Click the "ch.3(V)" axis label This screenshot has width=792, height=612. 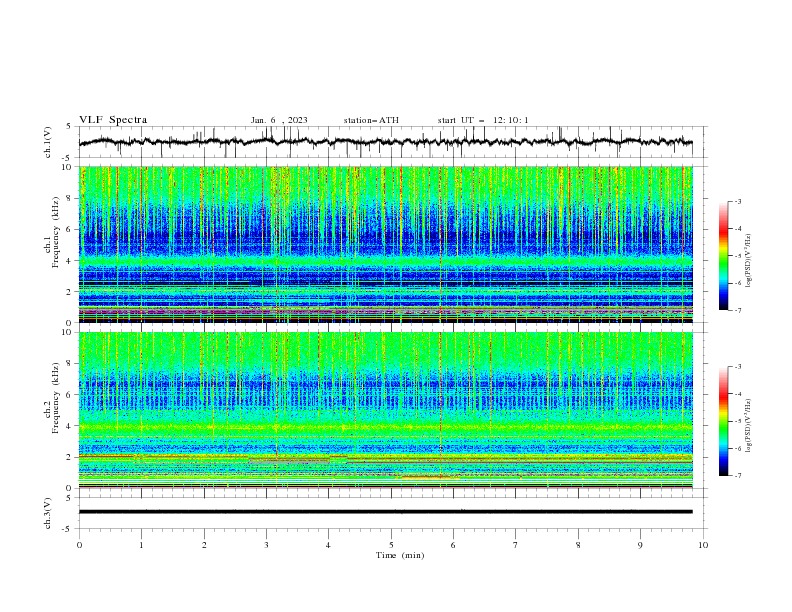48,513
